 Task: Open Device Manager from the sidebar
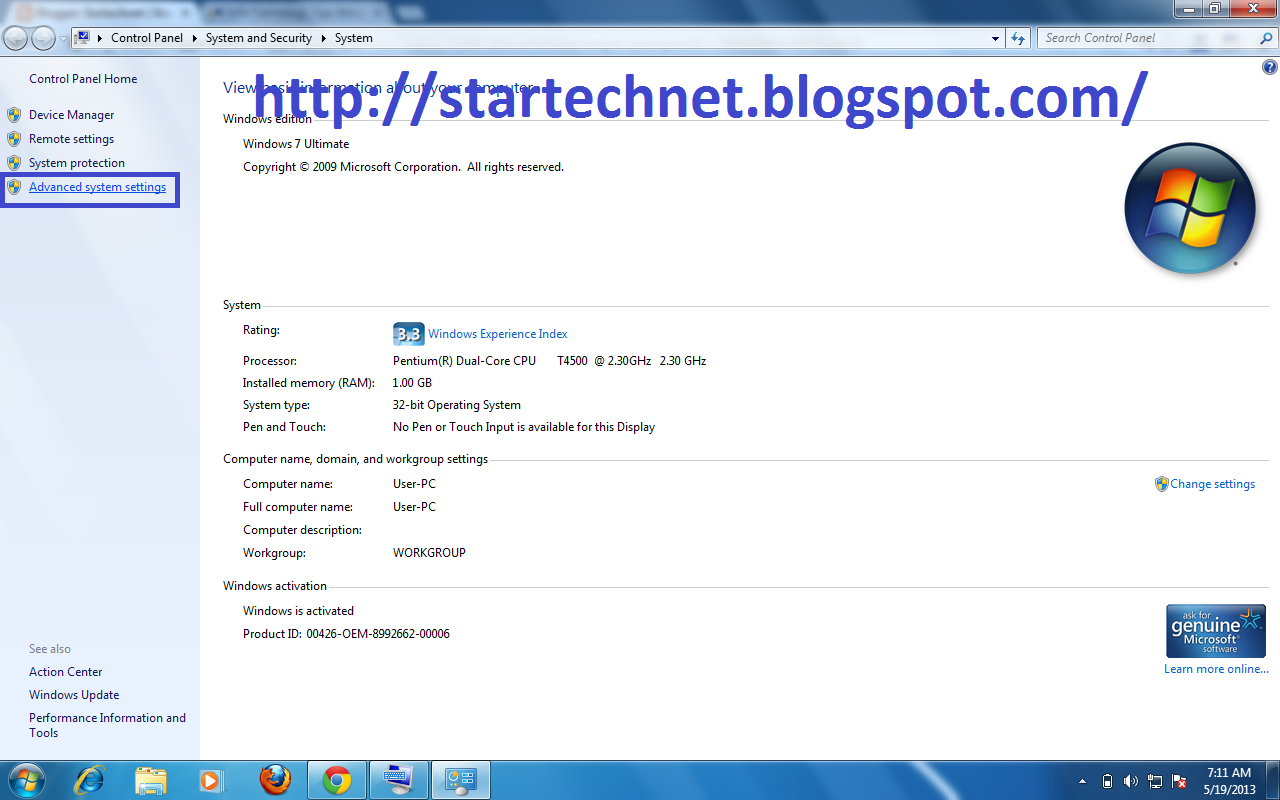(71, 115)
